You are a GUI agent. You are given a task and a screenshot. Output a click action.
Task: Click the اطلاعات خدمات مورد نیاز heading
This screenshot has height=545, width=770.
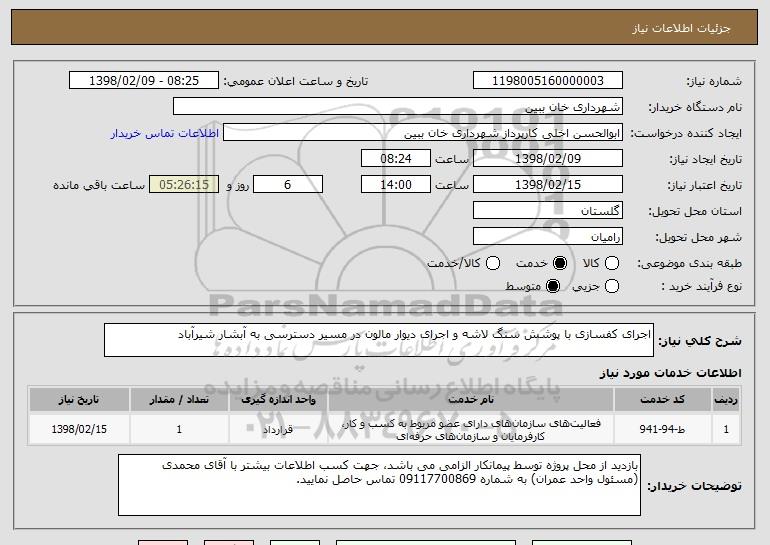(670, 373)
